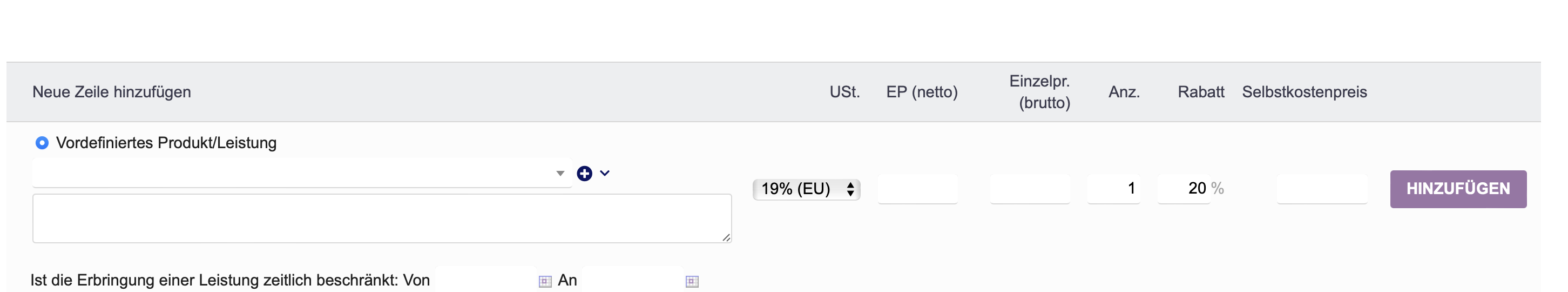Open the calendar picker next to Von

coord(545,281)
